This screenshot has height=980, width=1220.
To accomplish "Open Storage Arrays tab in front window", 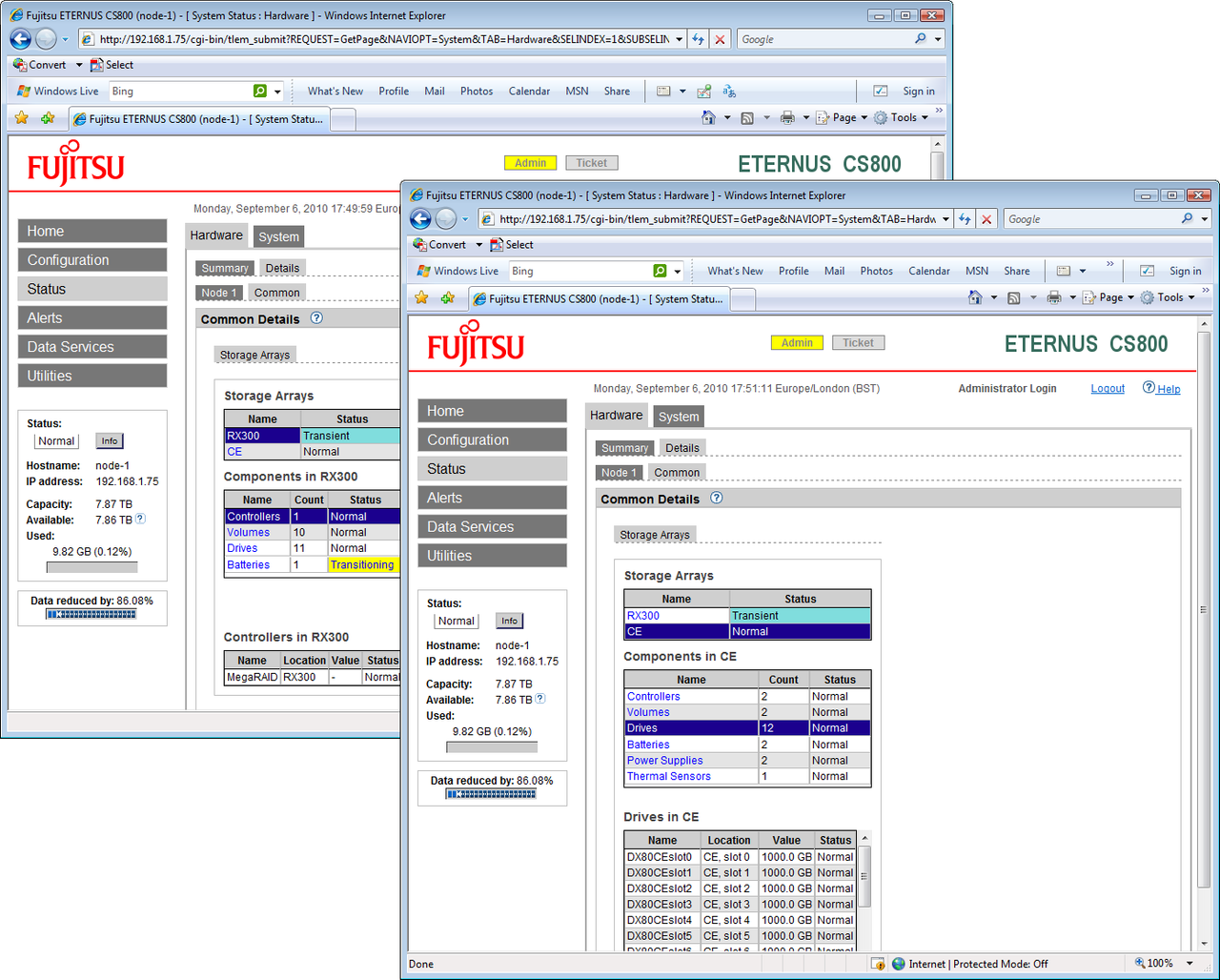I will pos(655,535).
